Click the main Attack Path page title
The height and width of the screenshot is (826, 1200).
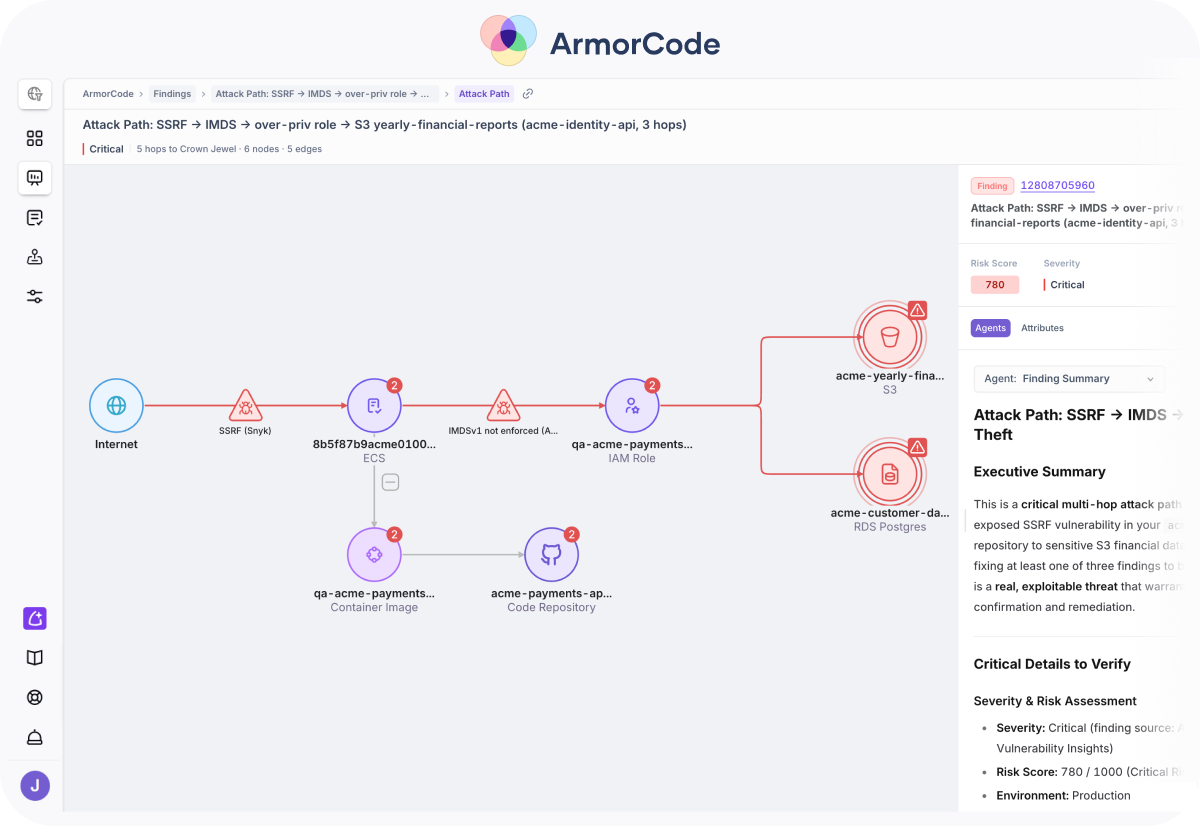[x=384, y=125]
